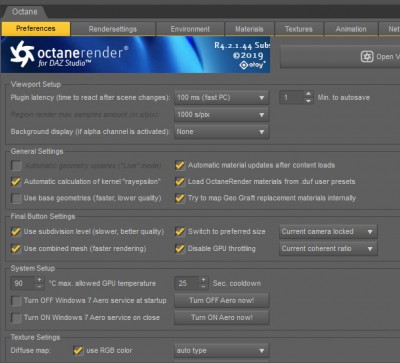Image resolution: width=400 pixels, height=363 pixels.
Task: Click the GPU temperature input field
Action: point(23,283)
